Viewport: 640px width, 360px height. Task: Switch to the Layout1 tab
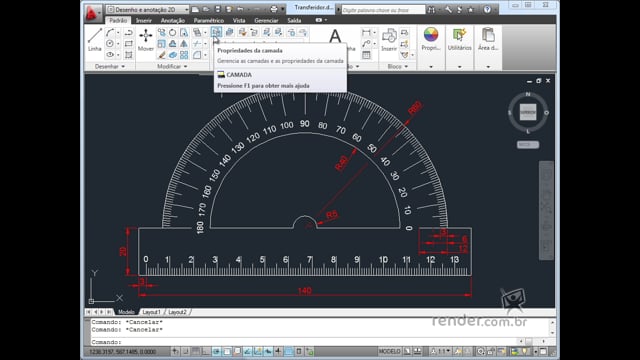(151, 312)
